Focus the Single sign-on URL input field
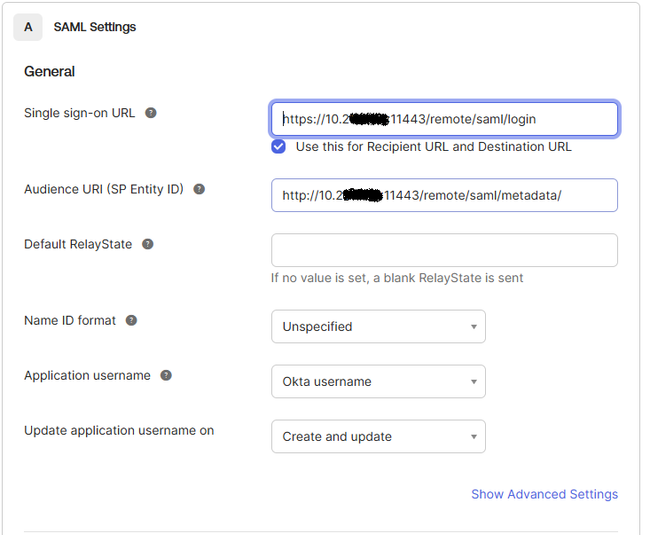 (x=444, y=119)
